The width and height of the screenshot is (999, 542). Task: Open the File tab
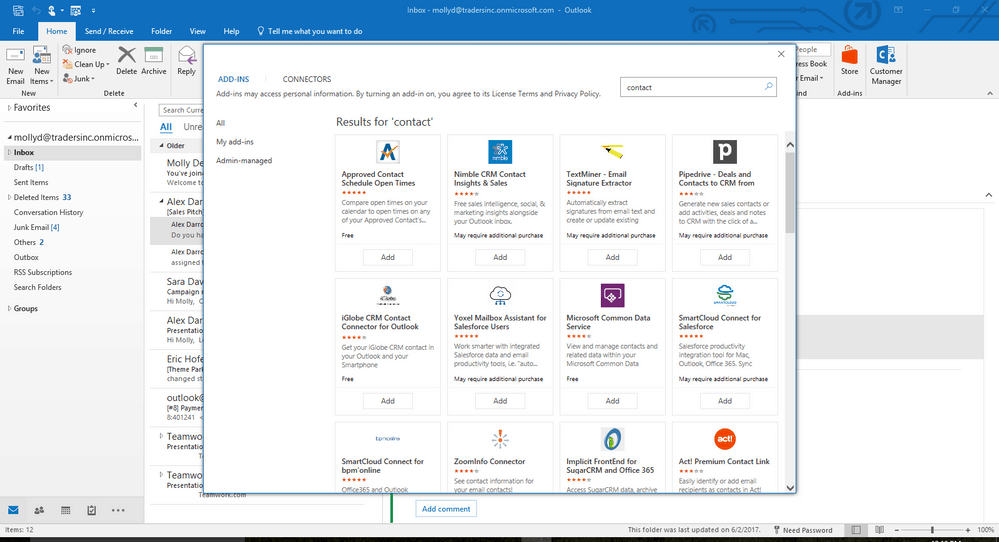click(x=18, y=31)
